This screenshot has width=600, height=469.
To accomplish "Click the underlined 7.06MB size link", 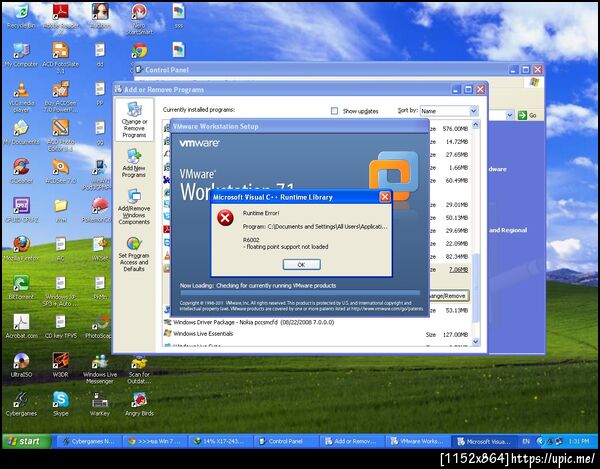I will pos(458,270).
